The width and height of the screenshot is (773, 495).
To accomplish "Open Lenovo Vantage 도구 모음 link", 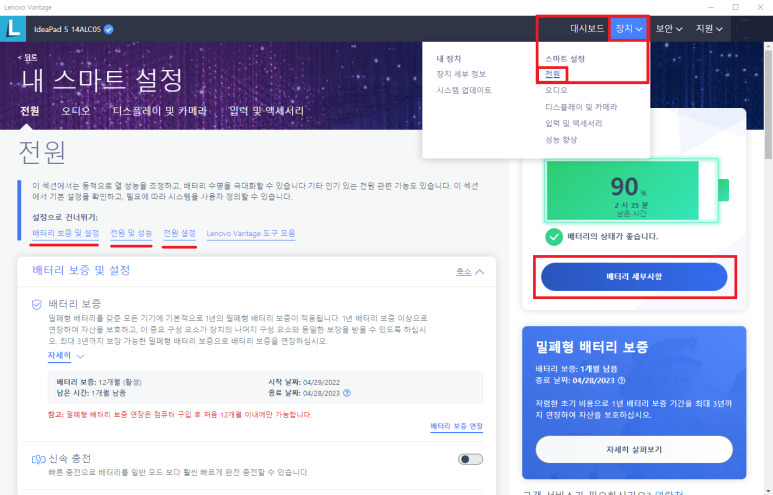I will pyautogui.click(x=250, y=233).
